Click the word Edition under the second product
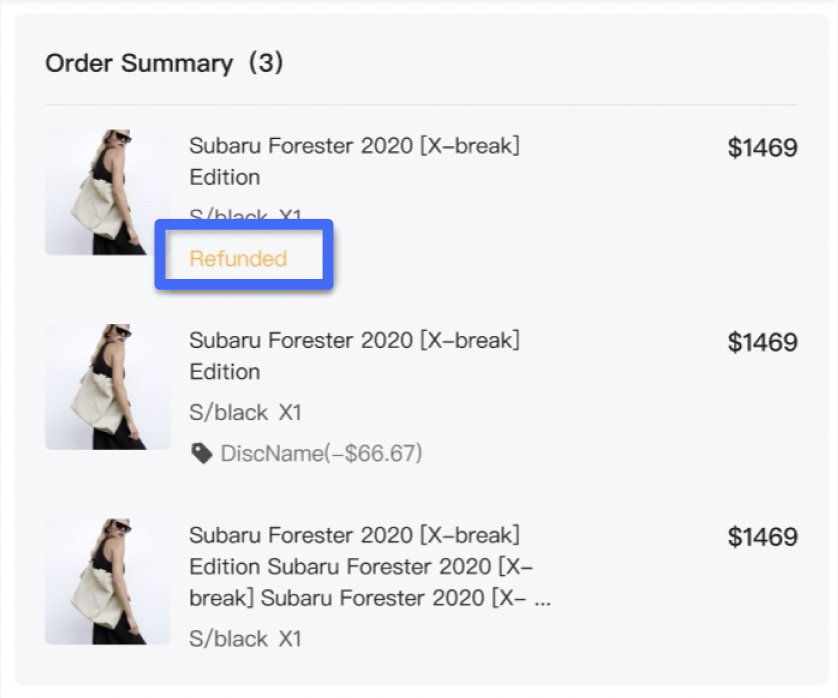Image resolution: width=838 pixels, height=698 pixels. click(x=225, y=372)
